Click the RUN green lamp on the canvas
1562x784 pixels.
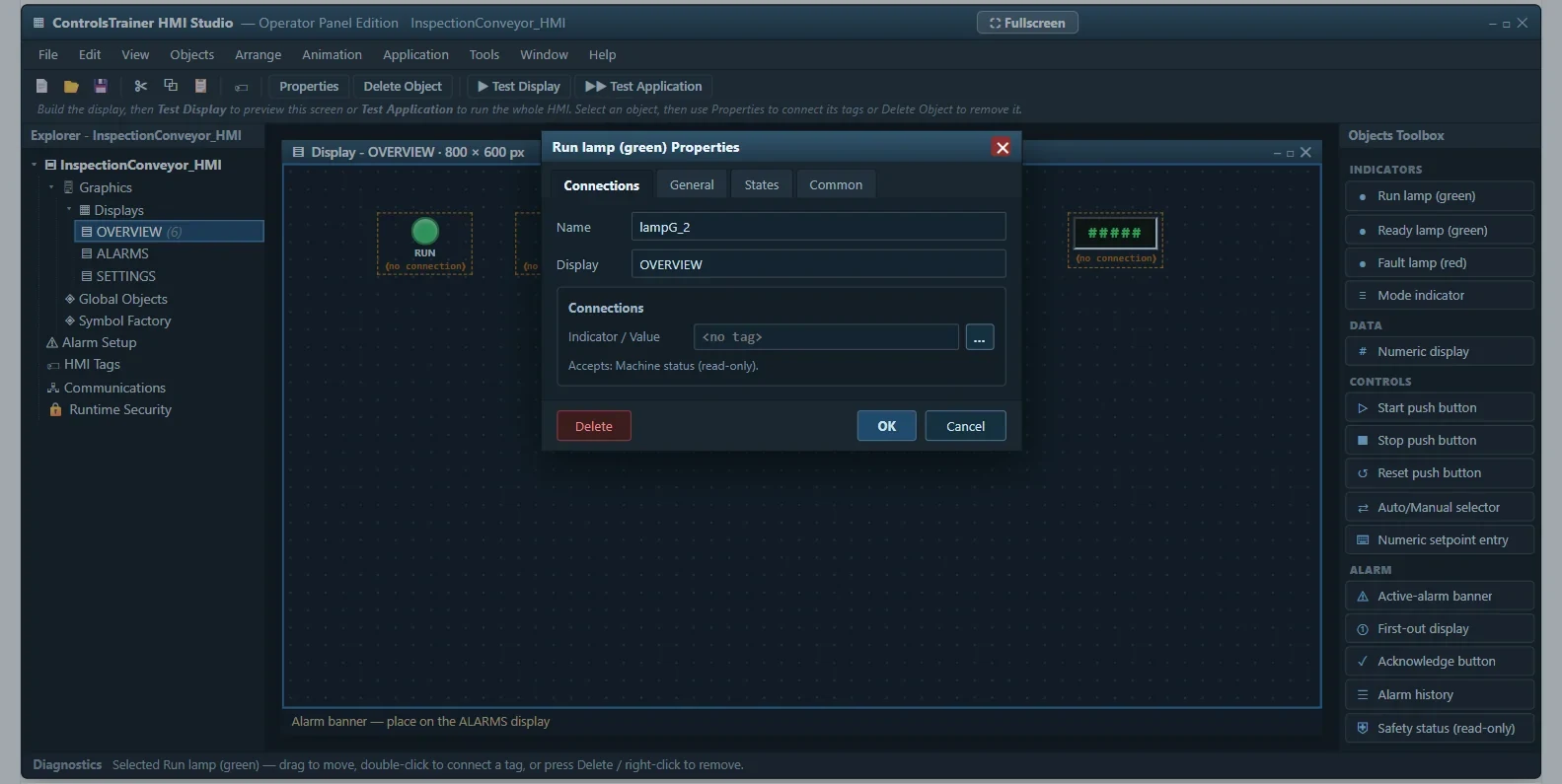[x=425, y=231]
